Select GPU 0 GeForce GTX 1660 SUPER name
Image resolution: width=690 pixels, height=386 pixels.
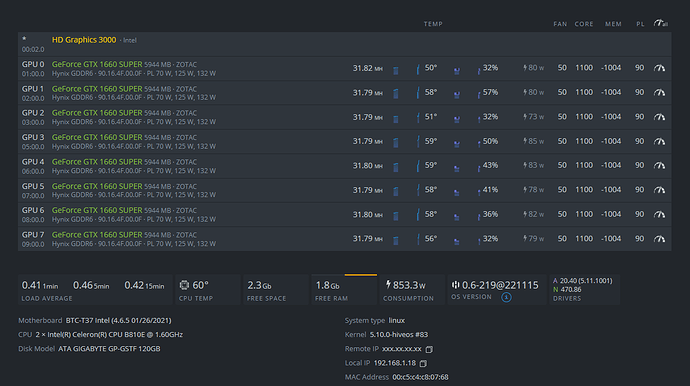97,64
